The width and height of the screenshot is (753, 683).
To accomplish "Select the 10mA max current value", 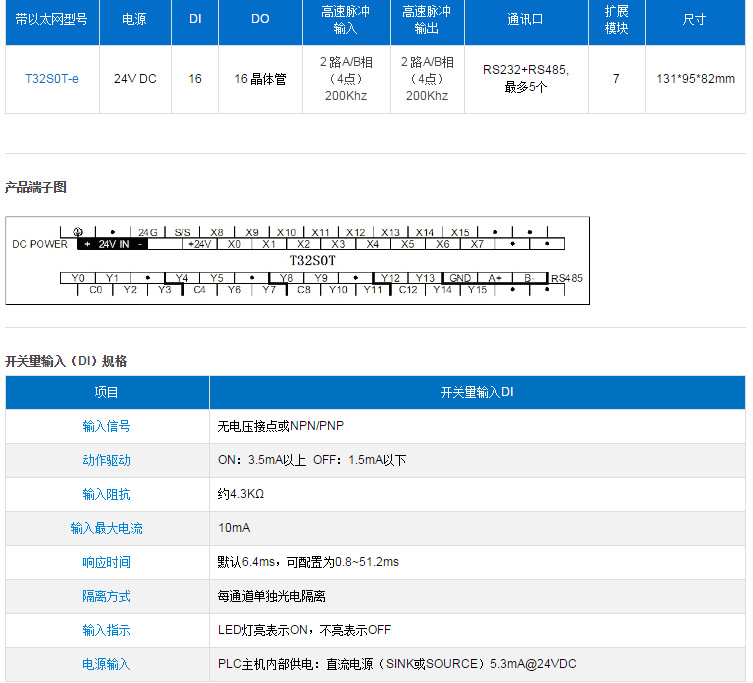I will [234, 528].
